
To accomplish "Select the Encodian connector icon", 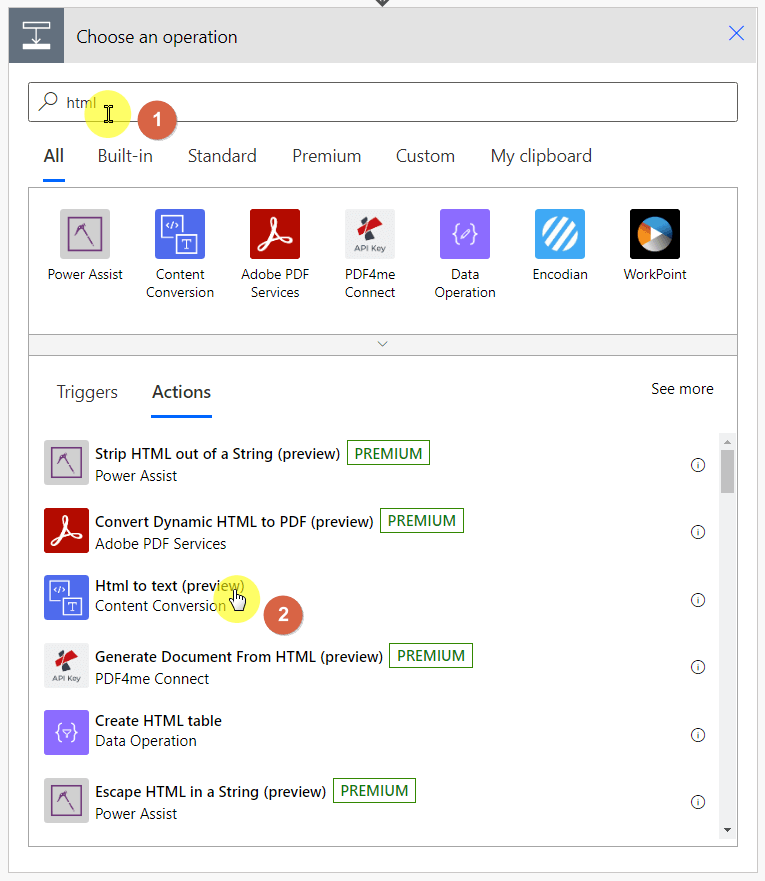I will coord(559,234).
